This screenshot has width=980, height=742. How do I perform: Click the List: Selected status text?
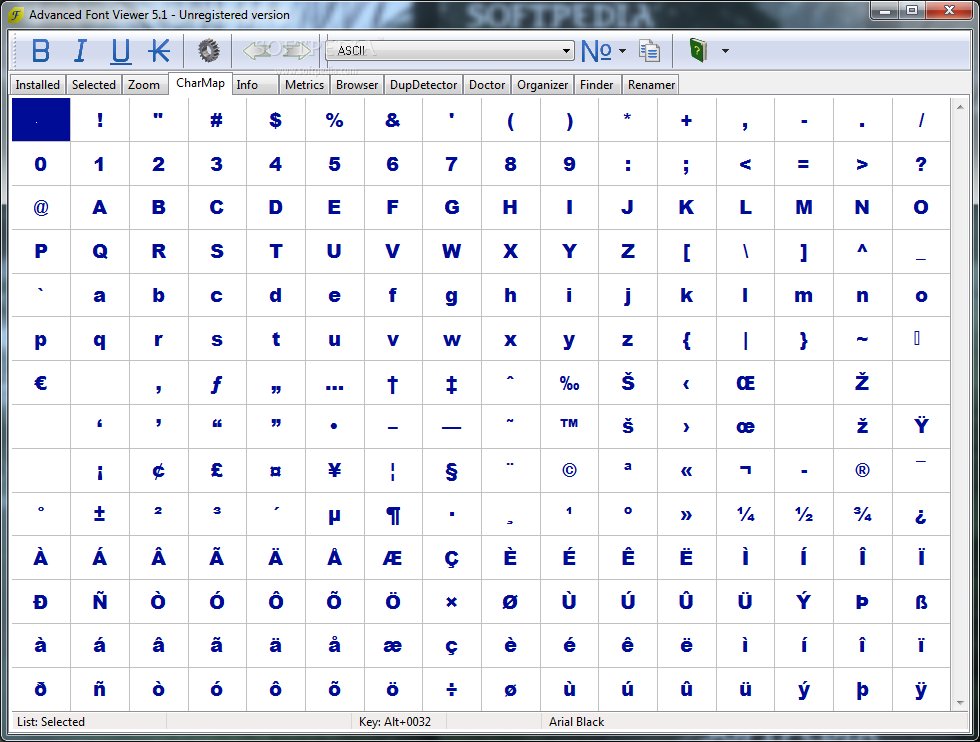pos(51,721)
